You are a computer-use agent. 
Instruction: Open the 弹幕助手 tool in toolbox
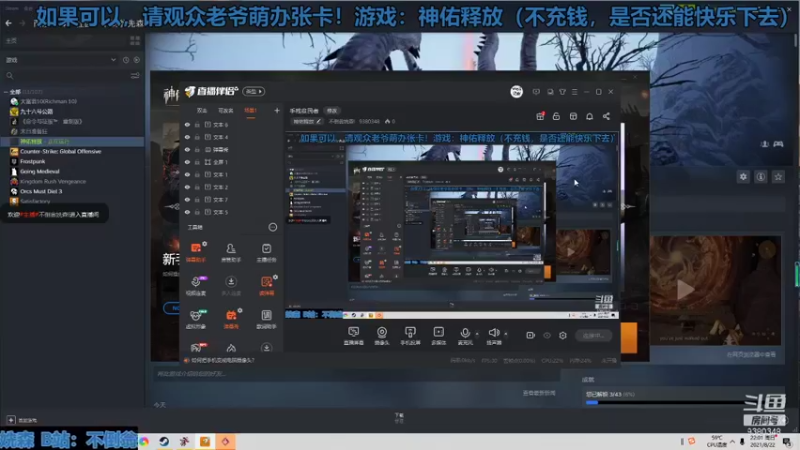pyautogui.click(x=196, y=252)
